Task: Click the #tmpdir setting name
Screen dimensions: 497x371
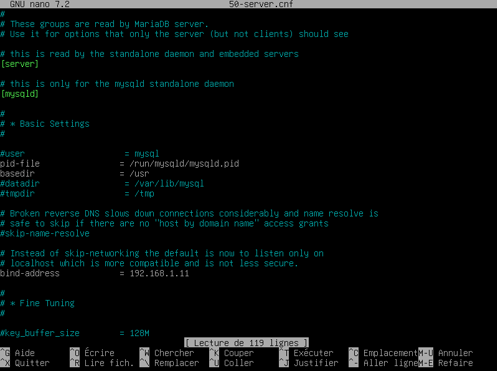Action: 17,194
